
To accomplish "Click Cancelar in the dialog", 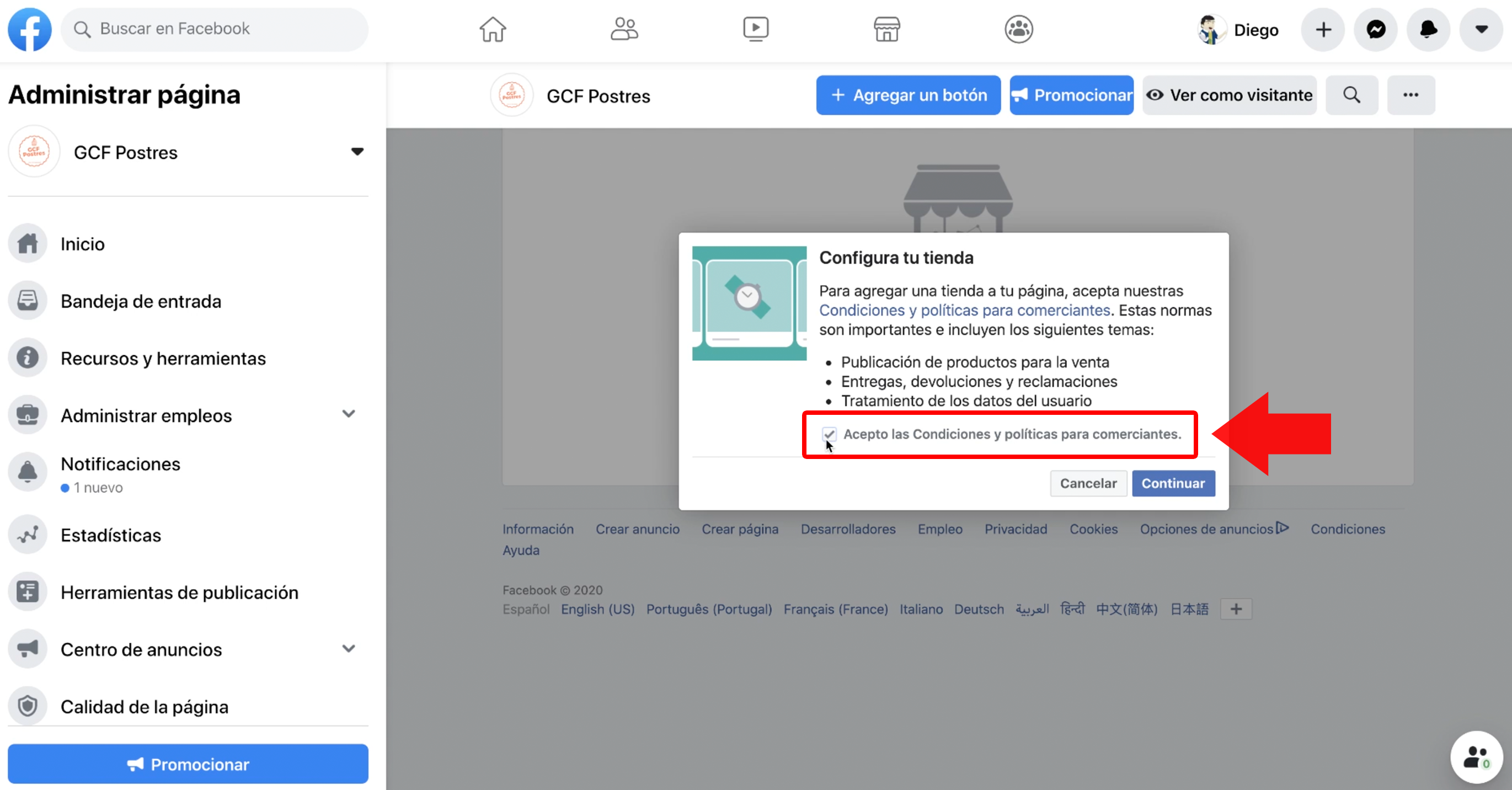I will [x=1088, y=483].
